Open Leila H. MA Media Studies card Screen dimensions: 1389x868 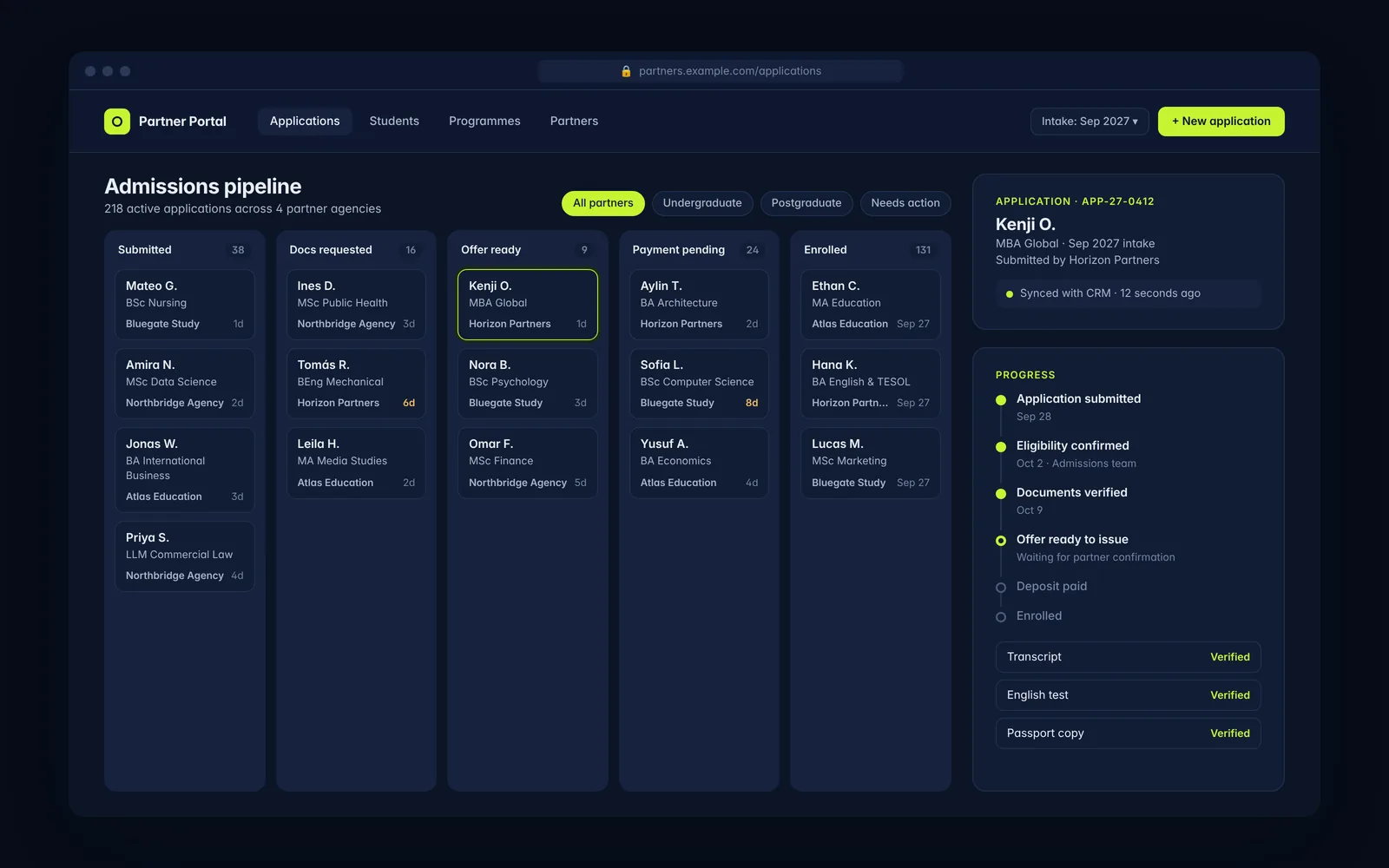[356, 463]
